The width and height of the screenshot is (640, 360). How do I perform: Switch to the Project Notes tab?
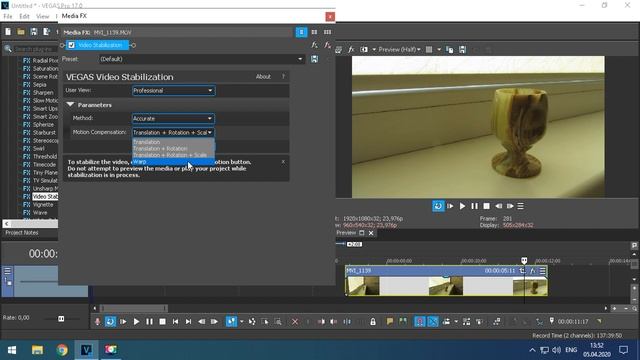click(22, 233)
